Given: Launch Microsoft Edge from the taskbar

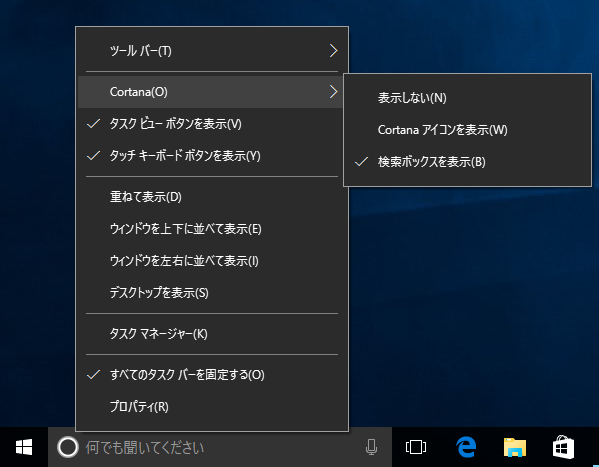Looking at the screenshot, I should [466, 447].
